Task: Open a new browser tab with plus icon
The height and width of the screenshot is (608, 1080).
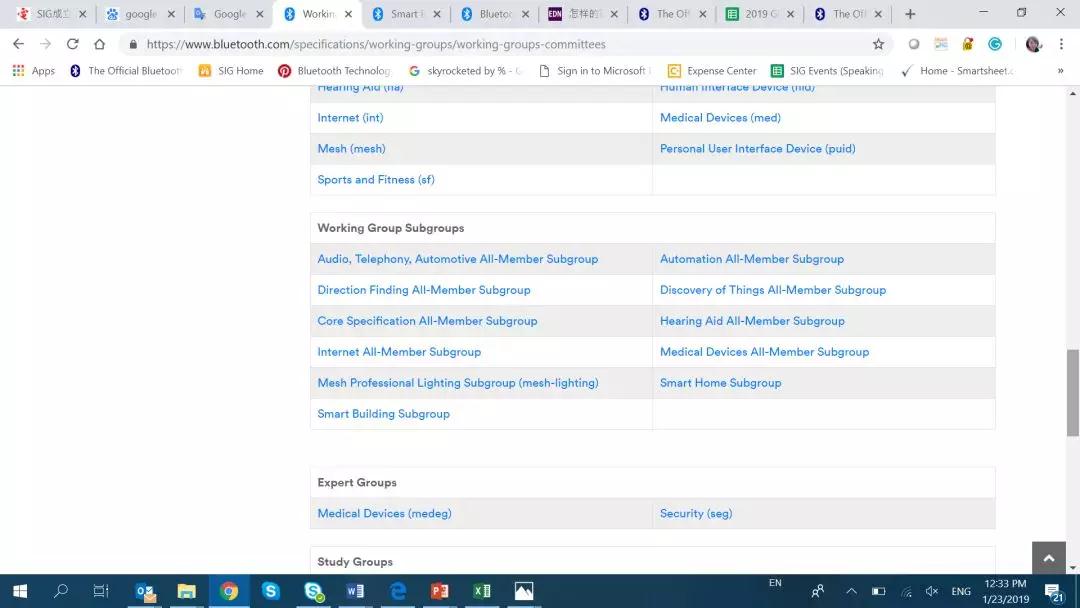Action: 910,14
